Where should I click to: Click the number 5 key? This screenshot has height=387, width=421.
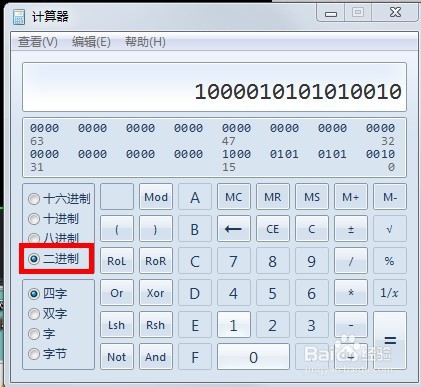(273, 293)
